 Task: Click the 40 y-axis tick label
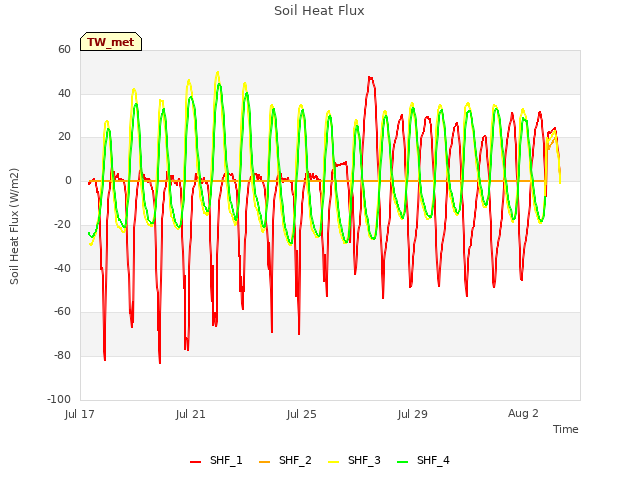click(64, 93)
